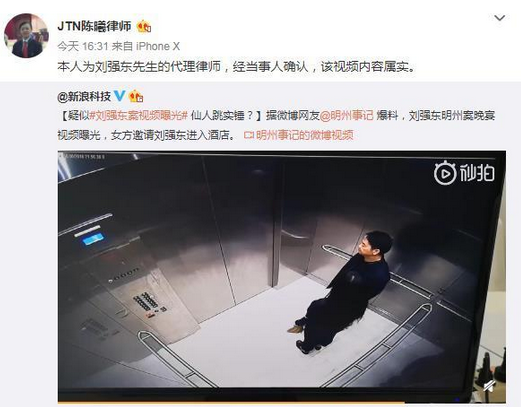Toggle the muted speaker icon on video
Image resolution: width=521 pixels, height=407 pixels.
[x=489, y=387]
